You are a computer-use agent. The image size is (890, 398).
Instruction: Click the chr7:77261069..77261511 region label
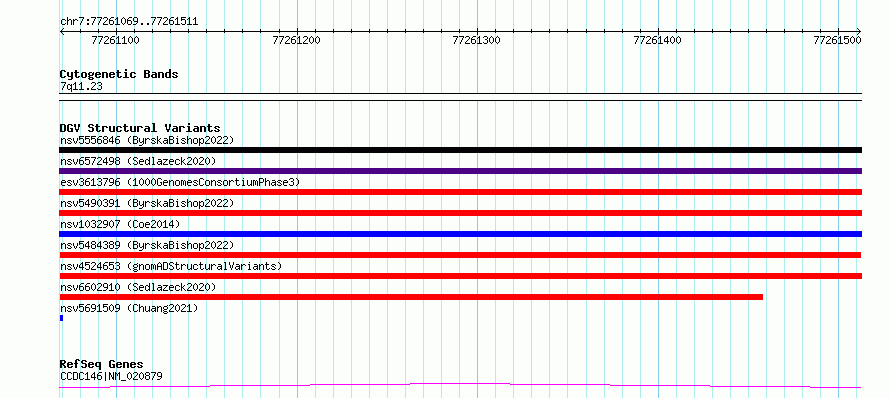tap(129, 22)
